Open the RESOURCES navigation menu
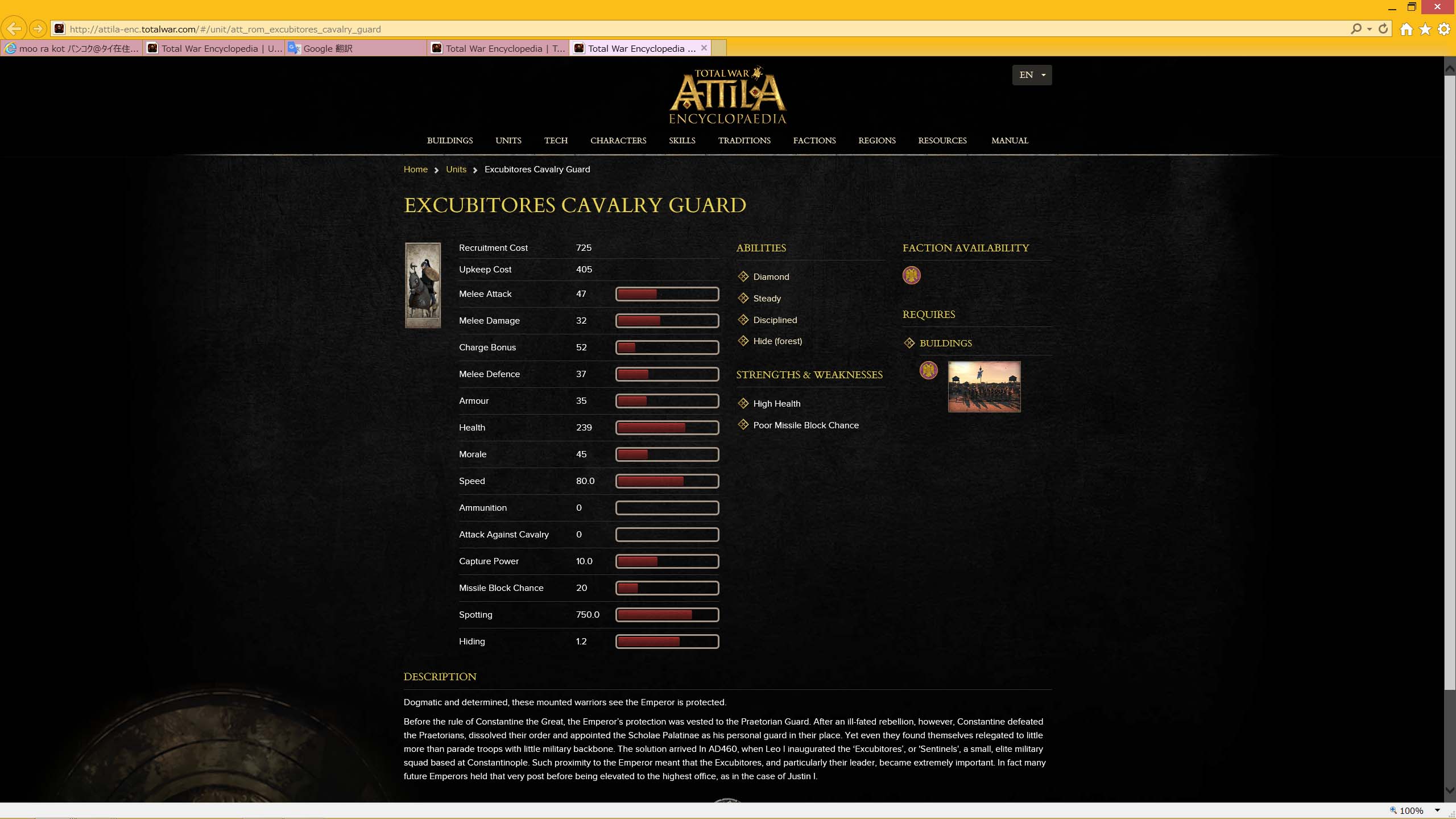 (942, 140)
